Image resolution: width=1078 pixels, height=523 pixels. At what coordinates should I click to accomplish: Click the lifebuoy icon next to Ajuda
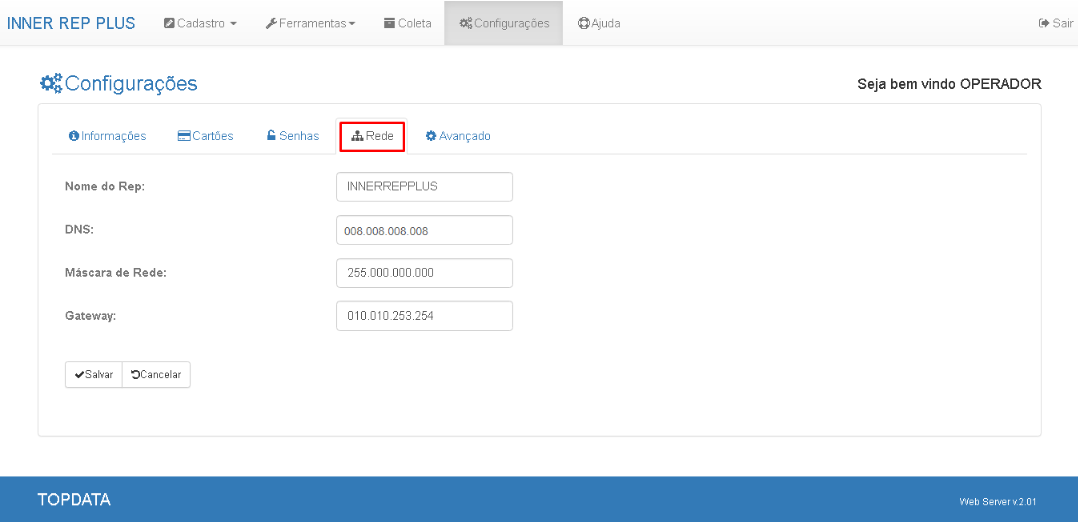[x=584, y=23]
